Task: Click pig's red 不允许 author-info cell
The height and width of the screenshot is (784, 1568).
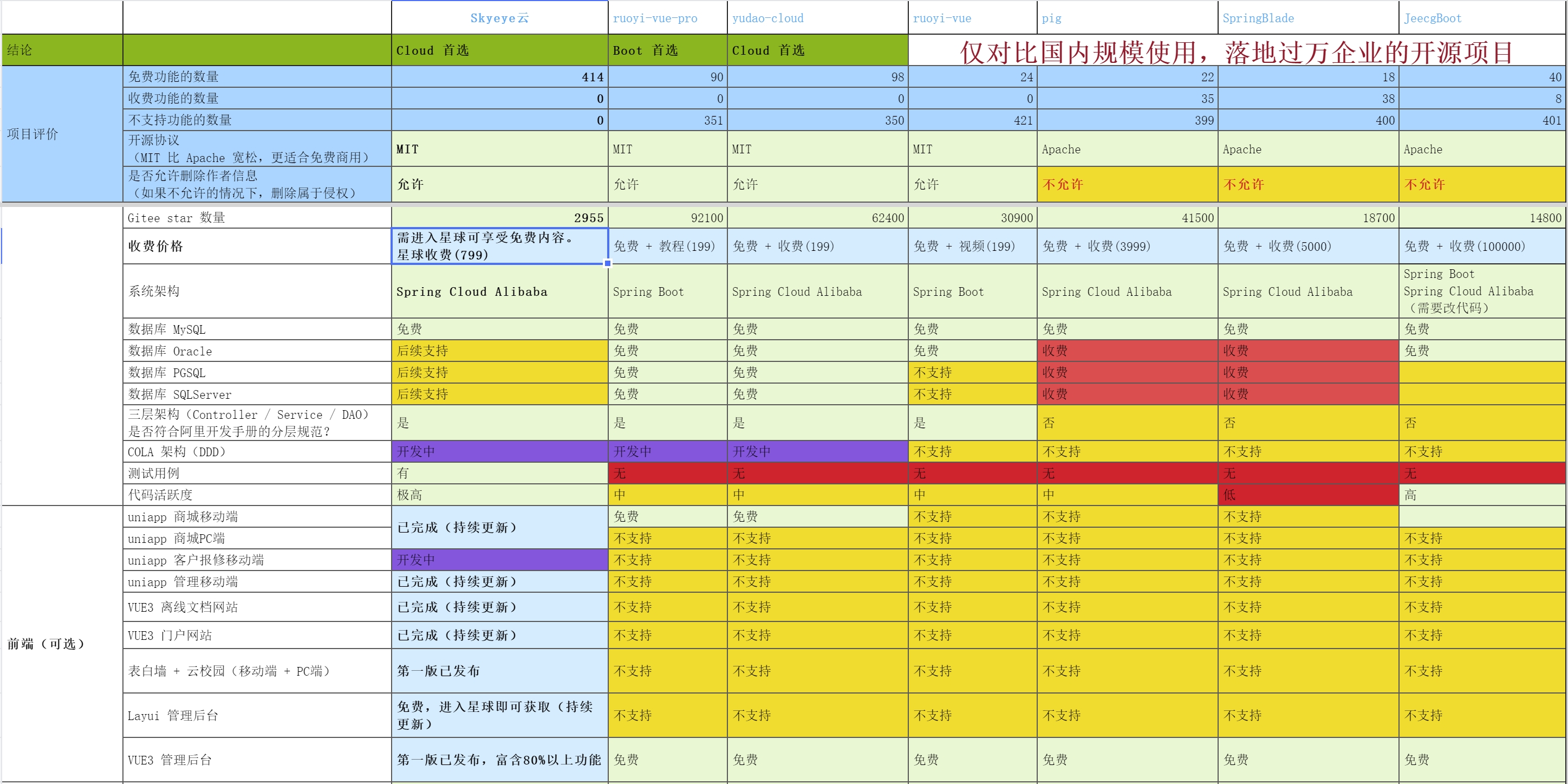Action: (1127, 184)
